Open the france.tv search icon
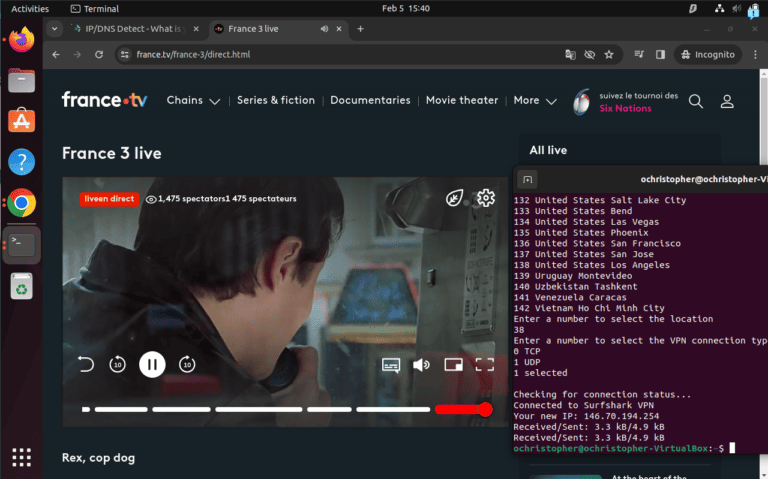Viewport: 768px width, 479px height. click(x=696, y=101)
